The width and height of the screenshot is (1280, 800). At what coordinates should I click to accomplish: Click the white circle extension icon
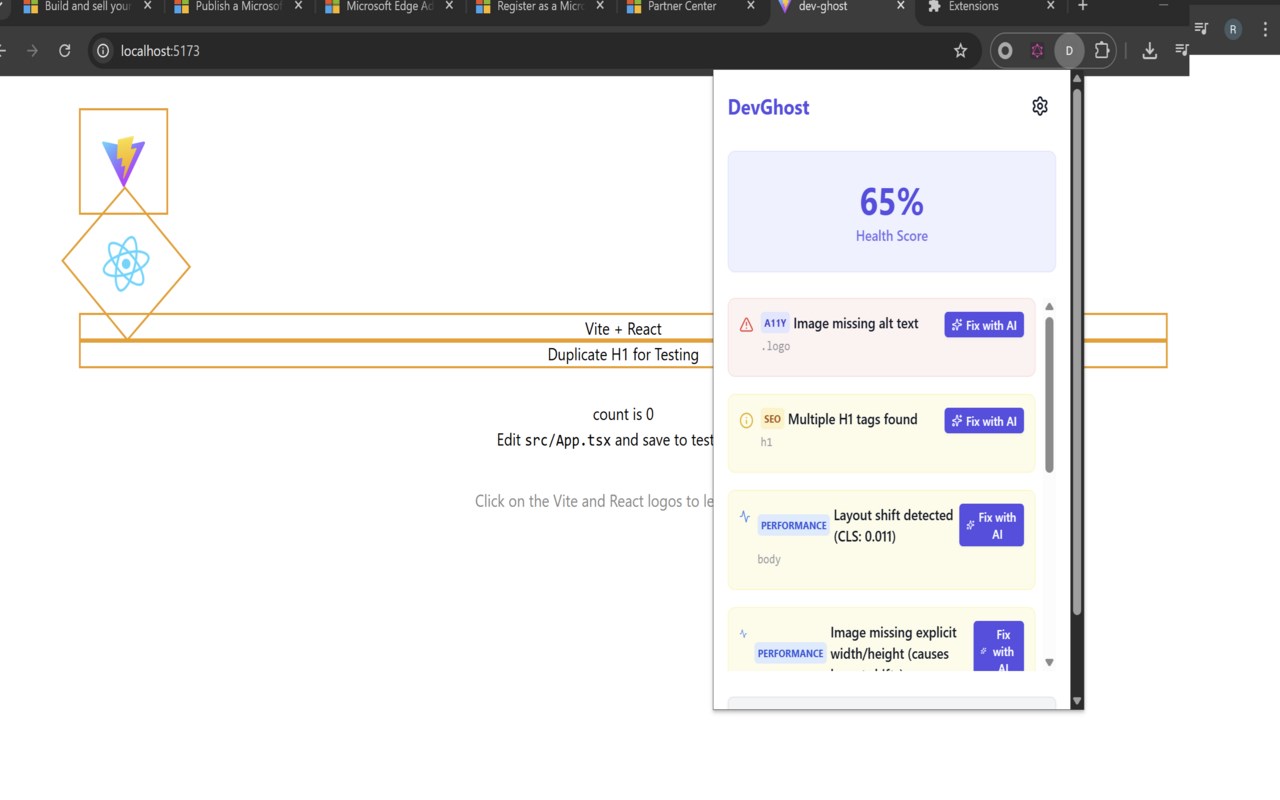click(x=1005, y=50)
